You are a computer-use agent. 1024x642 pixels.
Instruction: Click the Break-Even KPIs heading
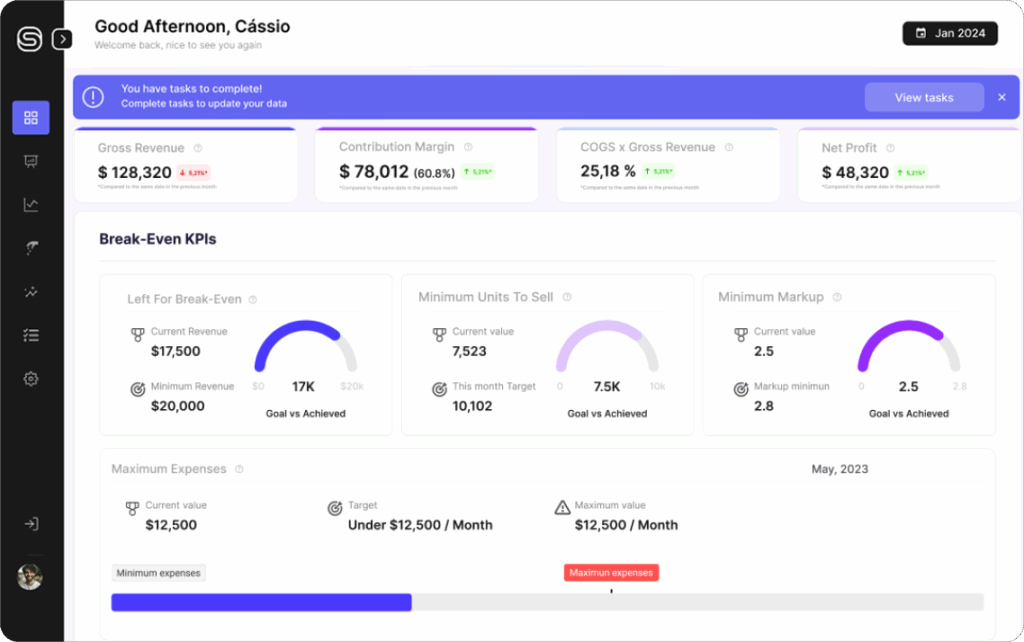coord(157,239)
